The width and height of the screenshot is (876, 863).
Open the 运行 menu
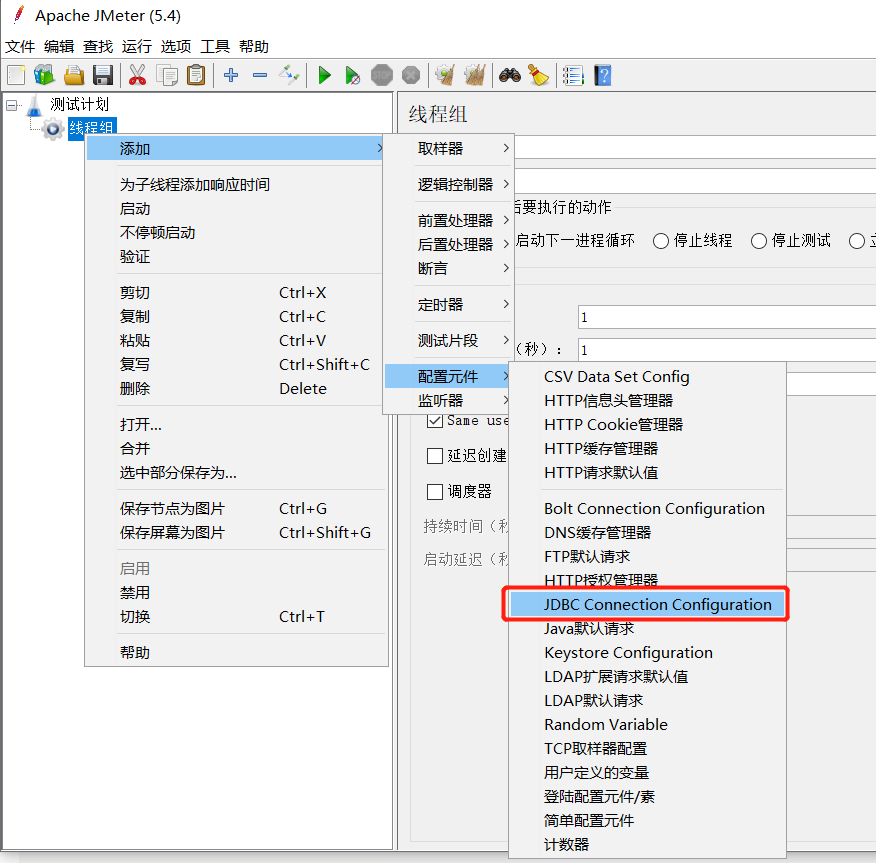pos(137,46)
